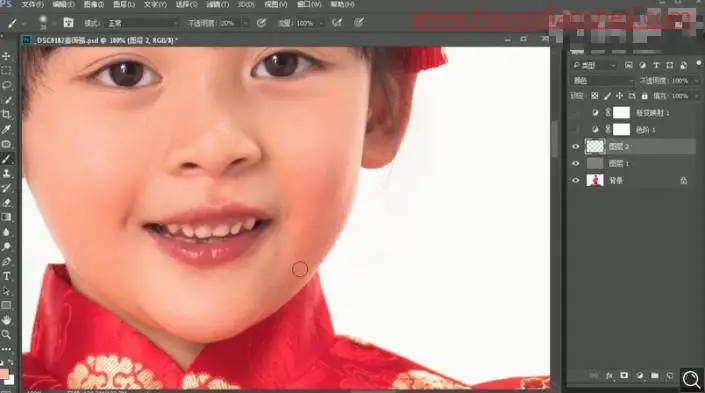This screenshot has width=705, height=393.
Task: Select the Path Selection tool
Action: 6,291
